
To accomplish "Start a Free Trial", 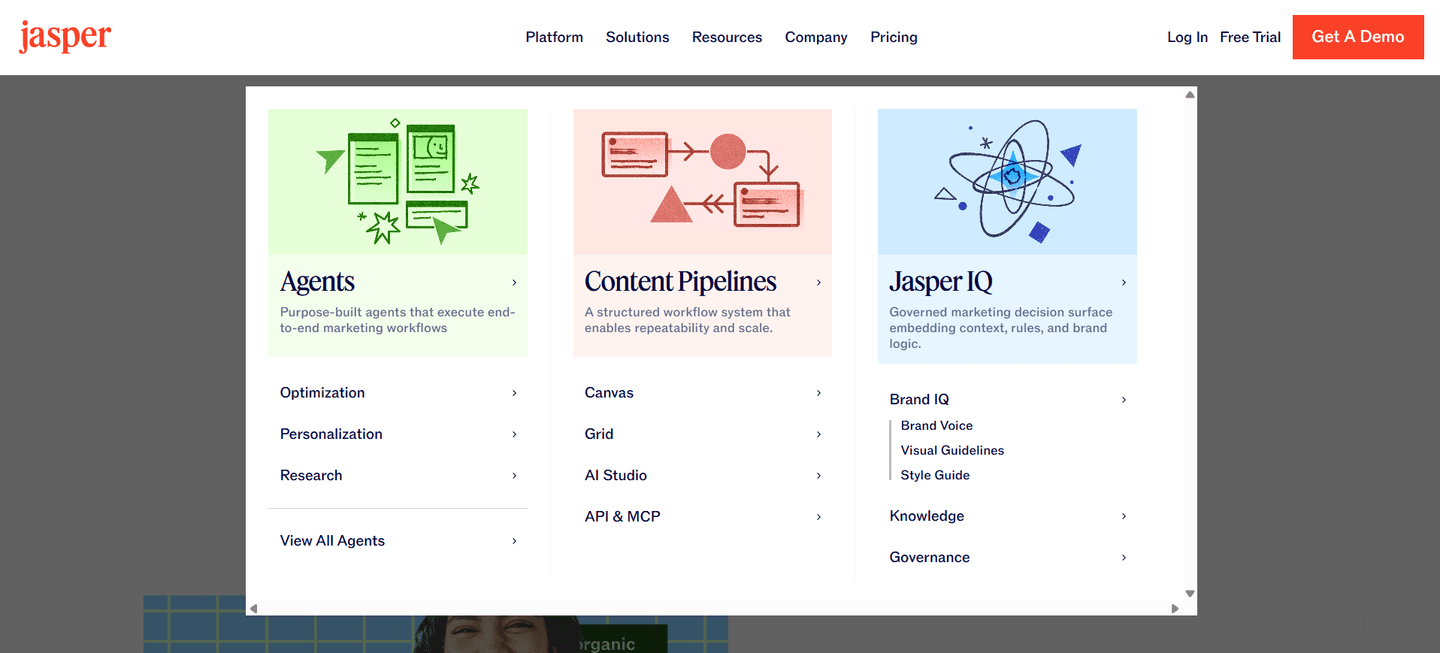I will click(x=1250, y=37).
